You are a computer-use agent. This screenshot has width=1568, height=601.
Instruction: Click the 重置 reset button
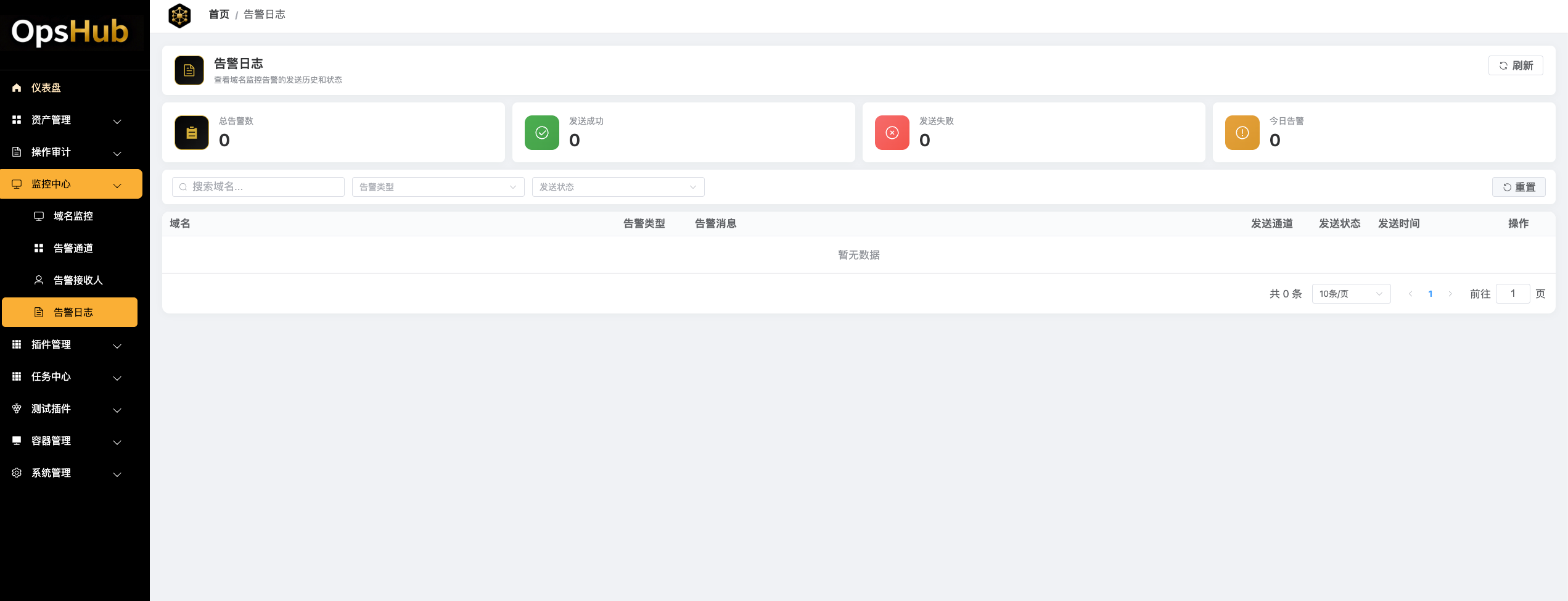[1518, 187]
